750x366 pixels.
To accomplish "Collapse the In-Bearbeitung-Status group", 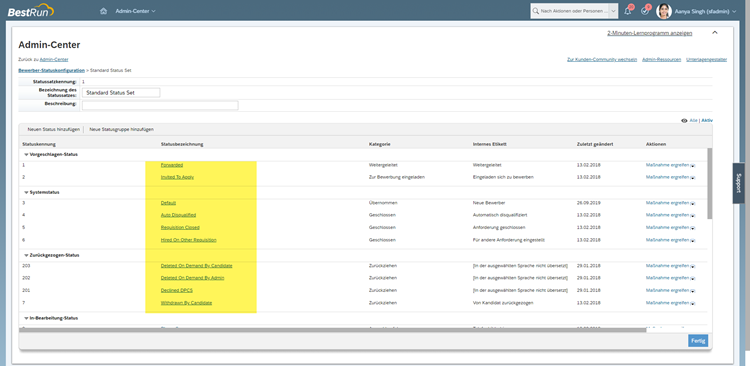I will point(26,318).
